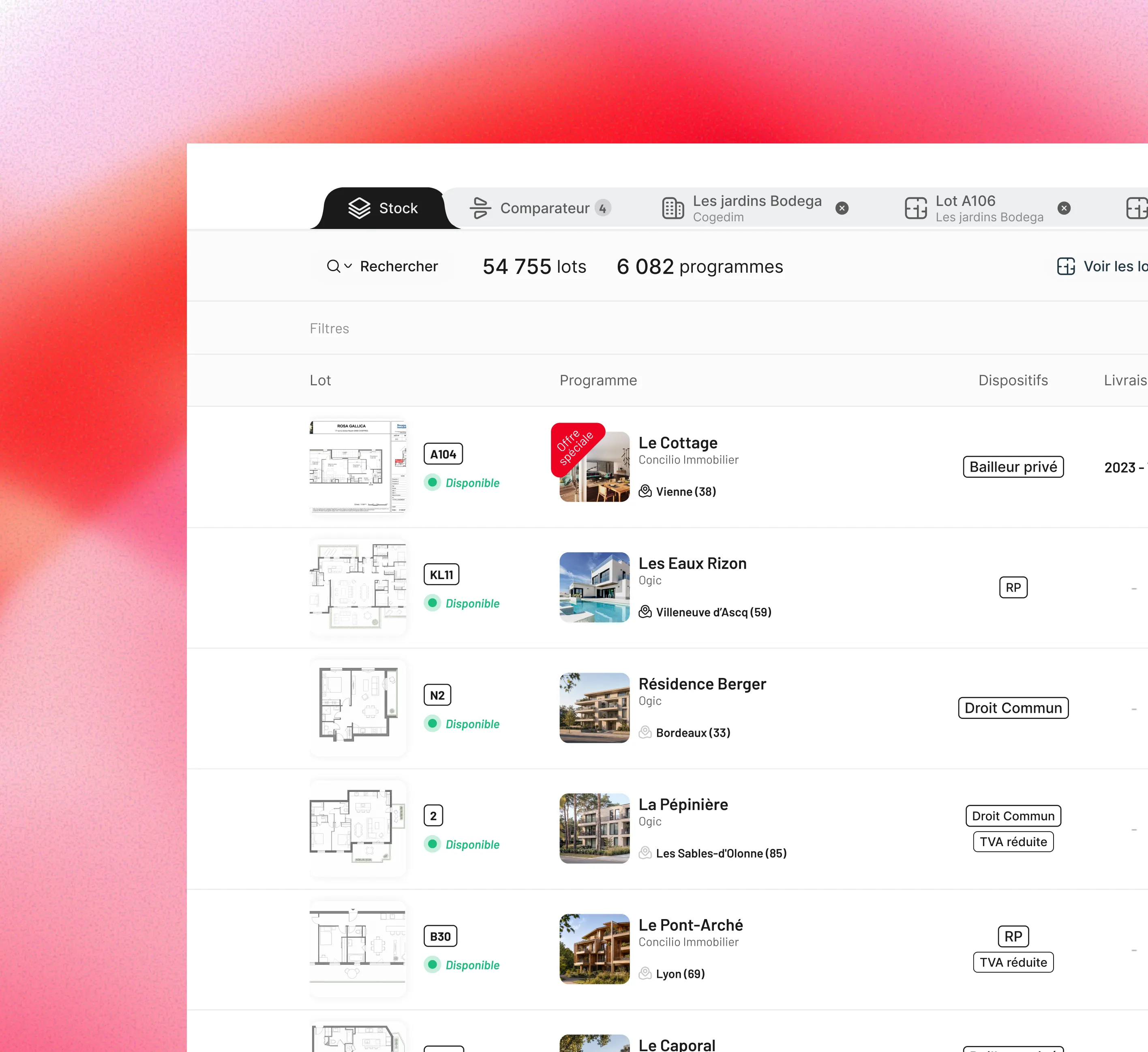This screenshot has height=1052, width=1148.
Task: Open the Le Cottage programme title
Action: coord(678,443)
